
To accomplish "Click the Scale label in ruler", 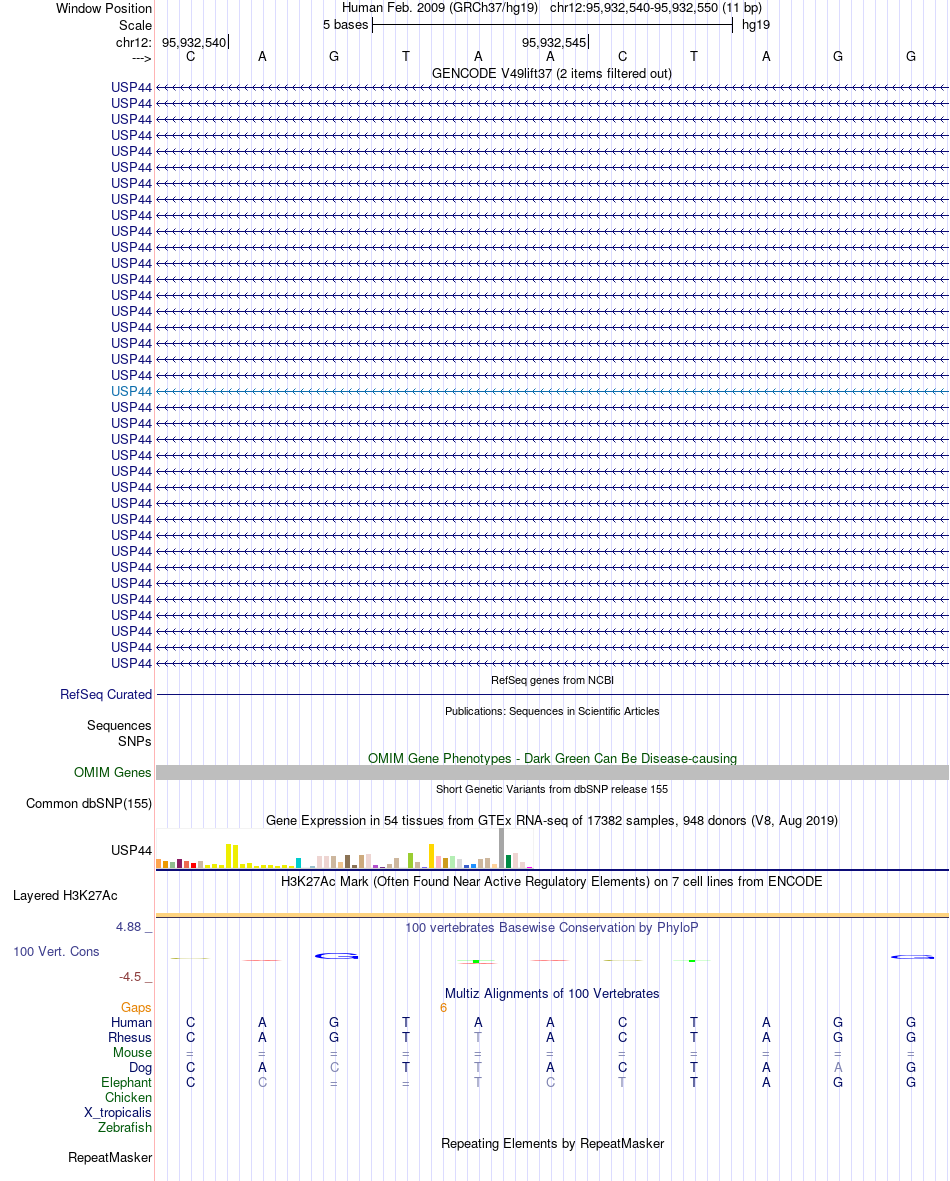I will pyautogui.click(x=135, y=25).
